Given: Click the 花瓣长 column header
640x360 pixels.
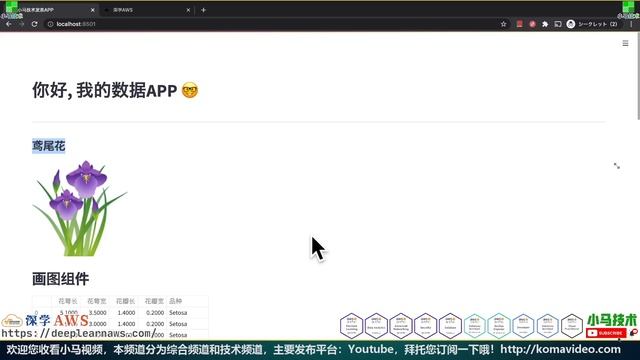Looking at the screenshot, I should (125, 301).
